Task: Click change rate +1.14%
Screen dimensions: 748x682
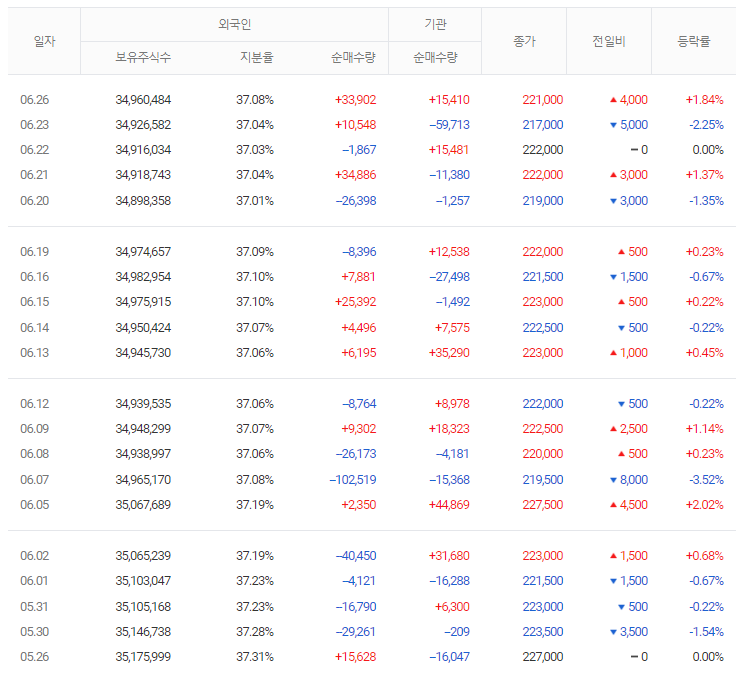Action: coord(705,429)
